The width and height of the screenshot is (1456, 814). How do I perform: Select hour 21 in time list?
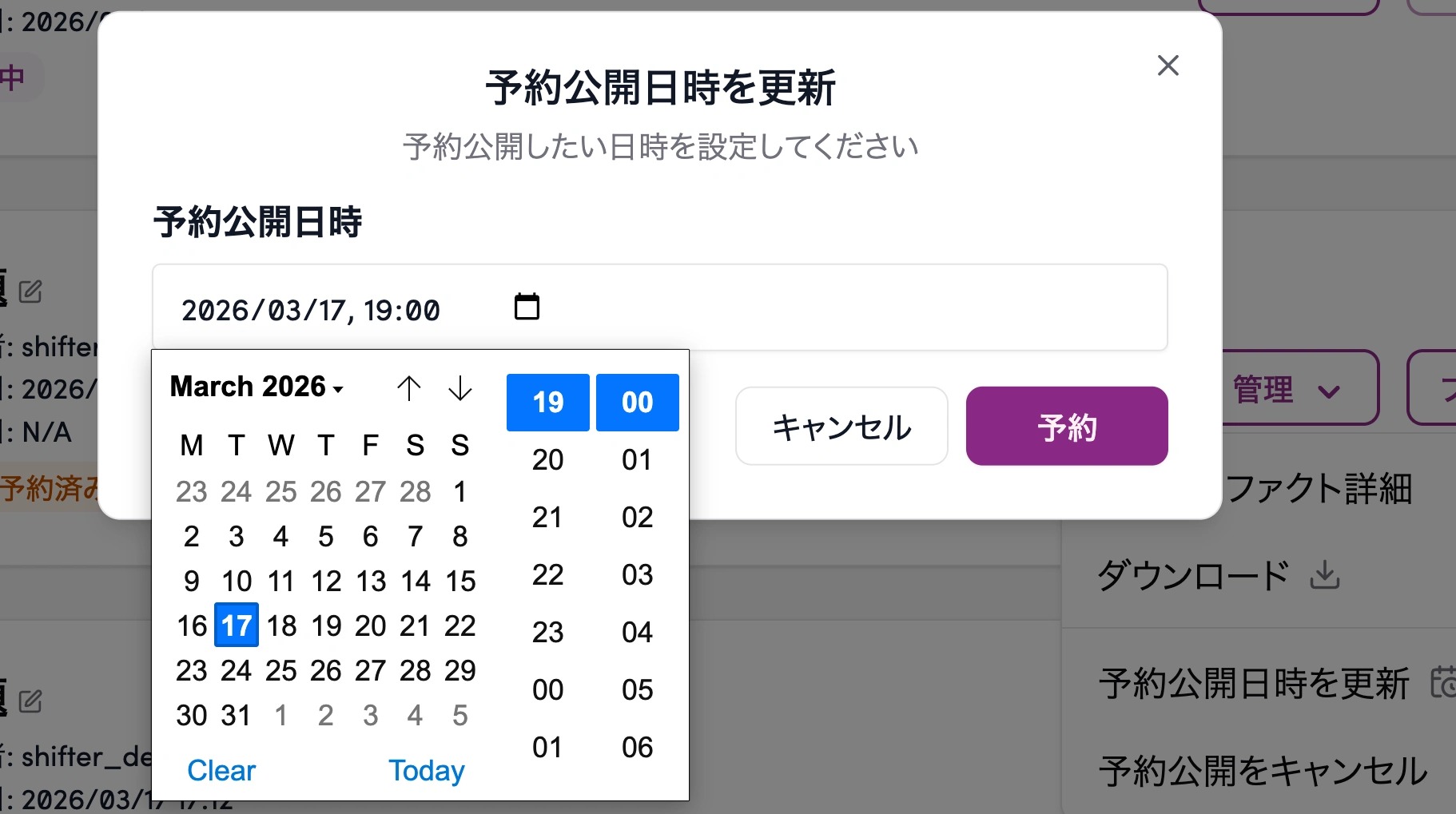click(x=547, y=517)
